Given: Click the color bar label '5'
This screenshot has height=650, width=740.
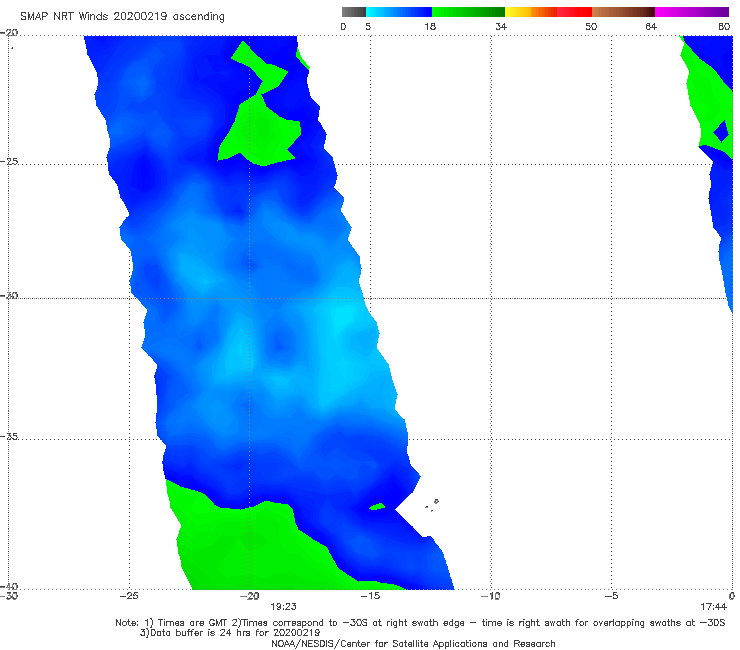Looking at the screenshot, I should click(368, 26).
